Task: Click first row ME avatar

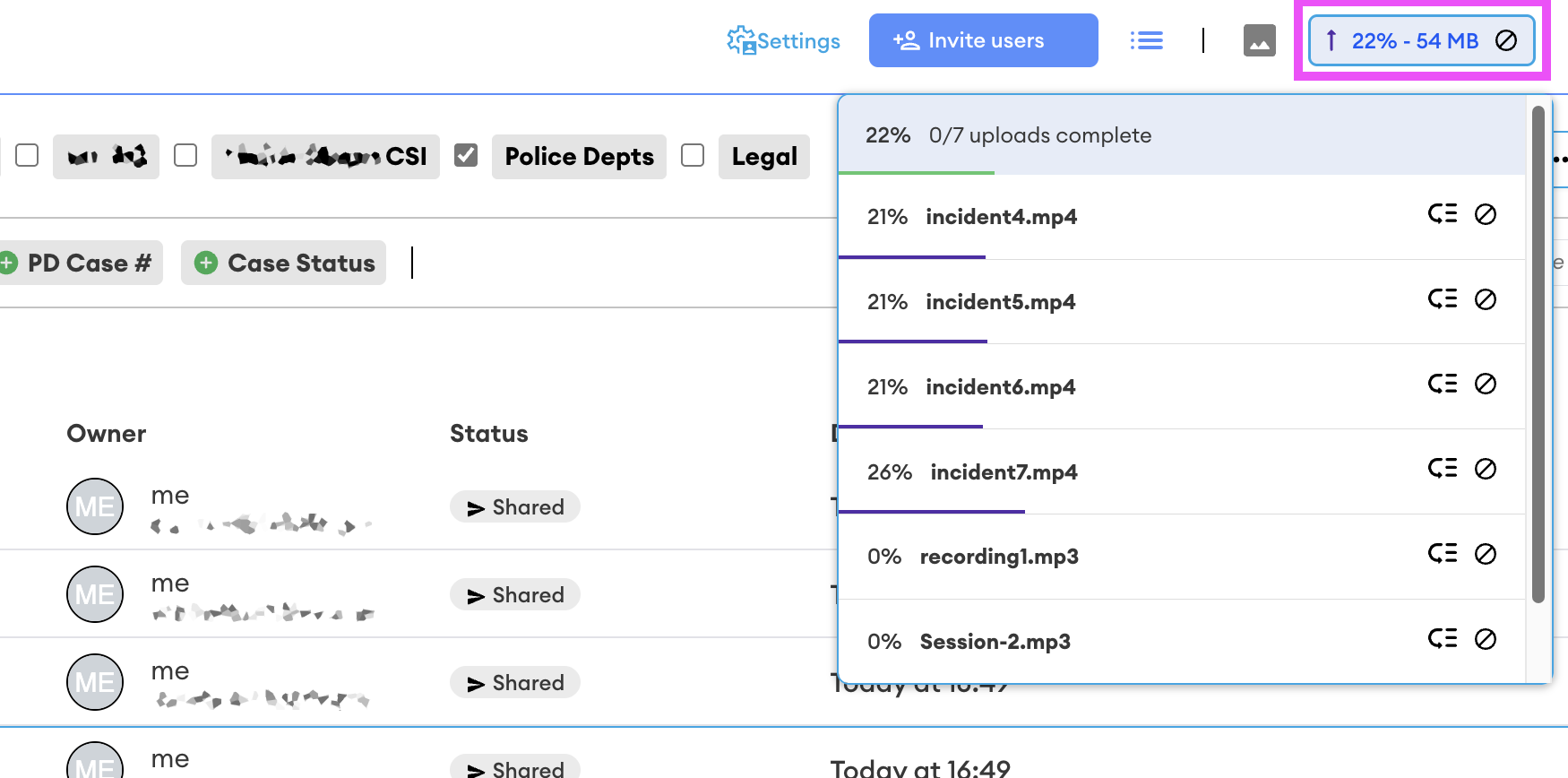Action: 95,506
